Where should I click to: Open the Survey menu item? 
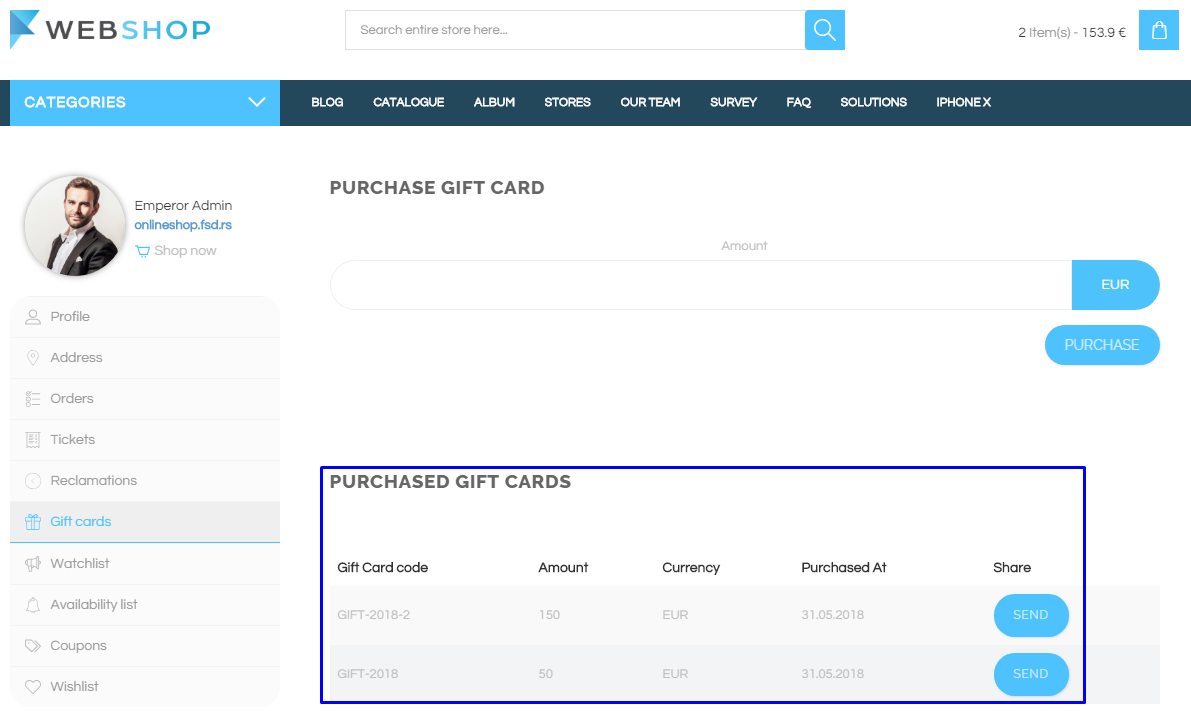734,102
